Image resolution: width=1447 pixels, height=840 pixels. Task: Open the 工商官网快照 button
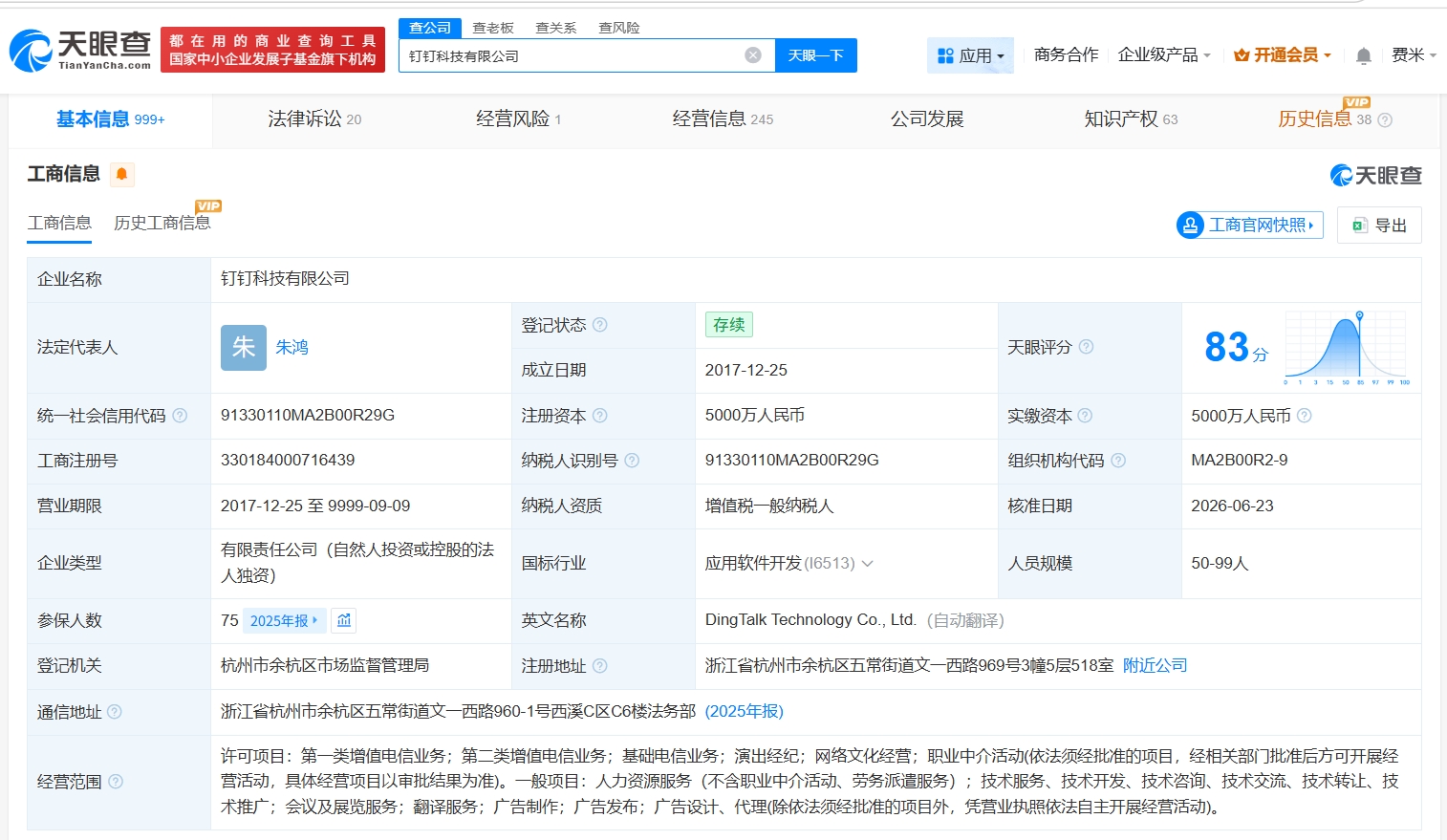1250,226
